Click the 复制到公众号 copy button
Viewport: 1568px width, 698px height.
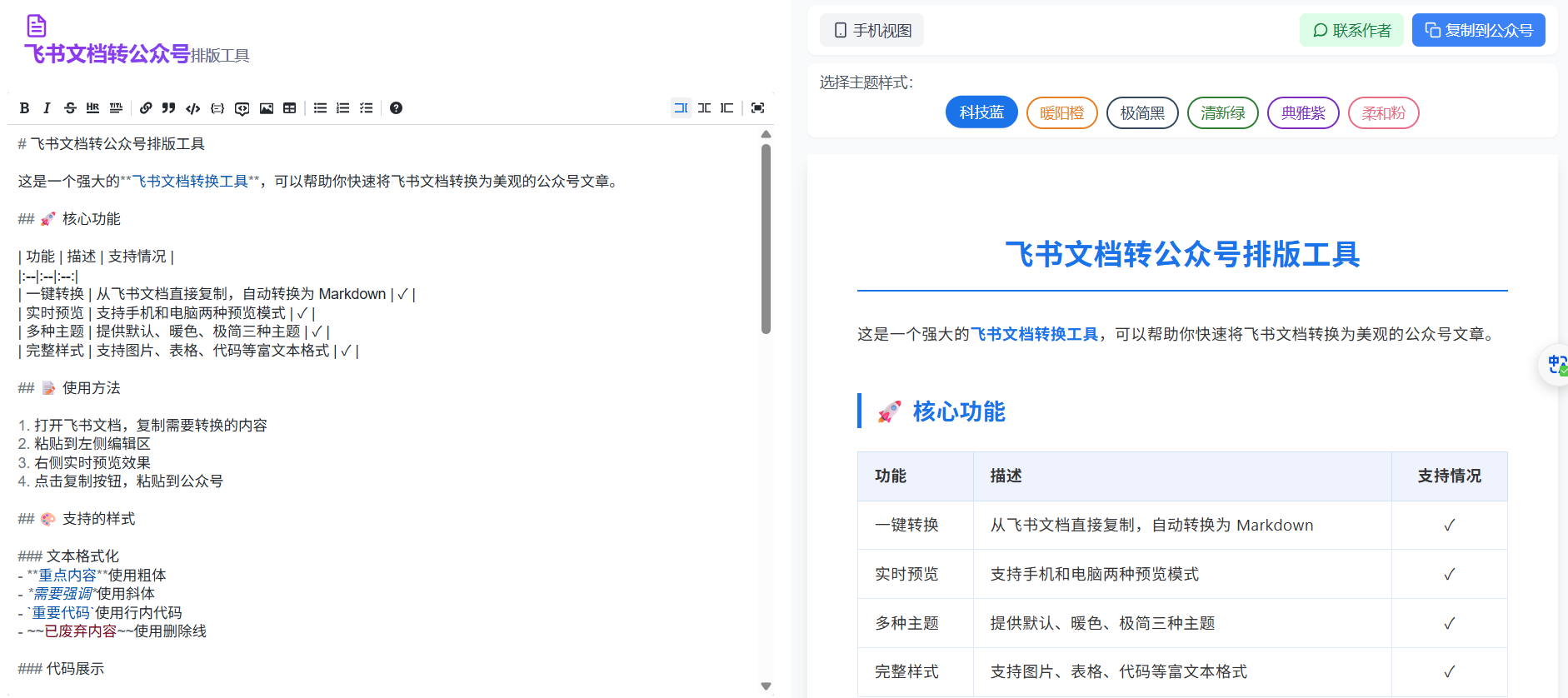click(1479, 30)
